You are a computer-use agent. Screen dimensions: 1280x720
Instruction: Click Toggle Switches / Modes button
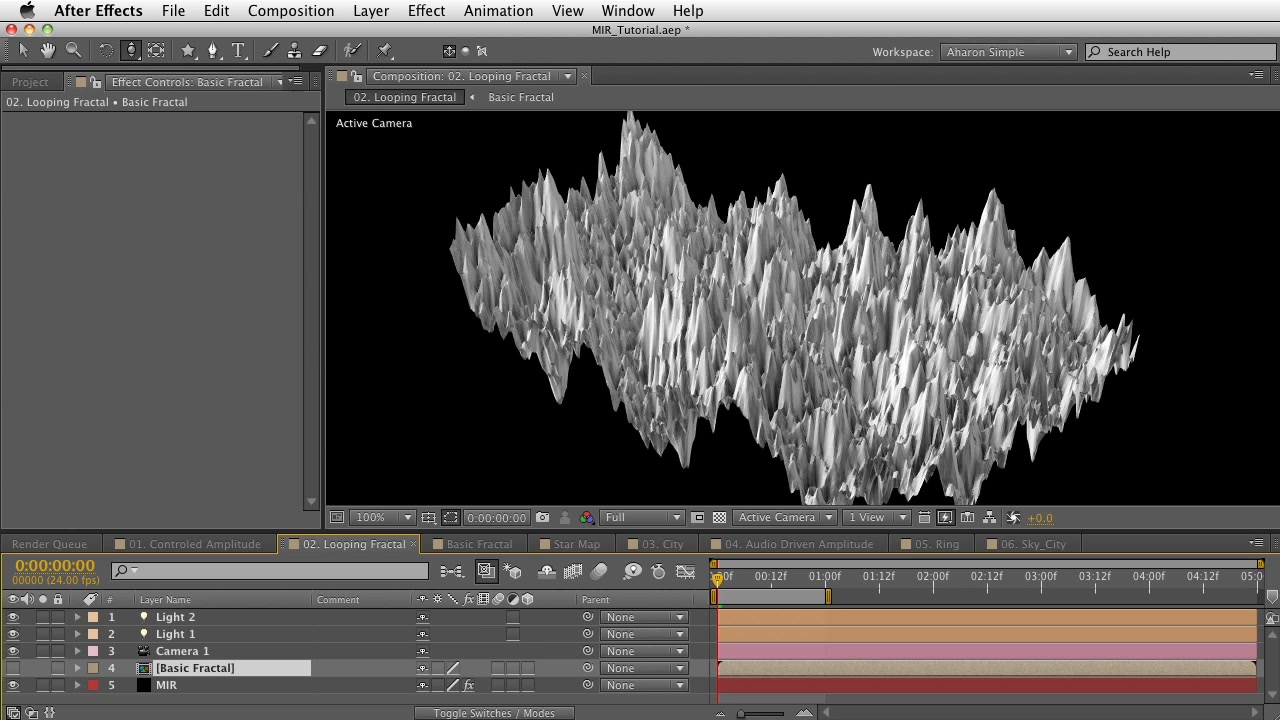coord(494,713)
